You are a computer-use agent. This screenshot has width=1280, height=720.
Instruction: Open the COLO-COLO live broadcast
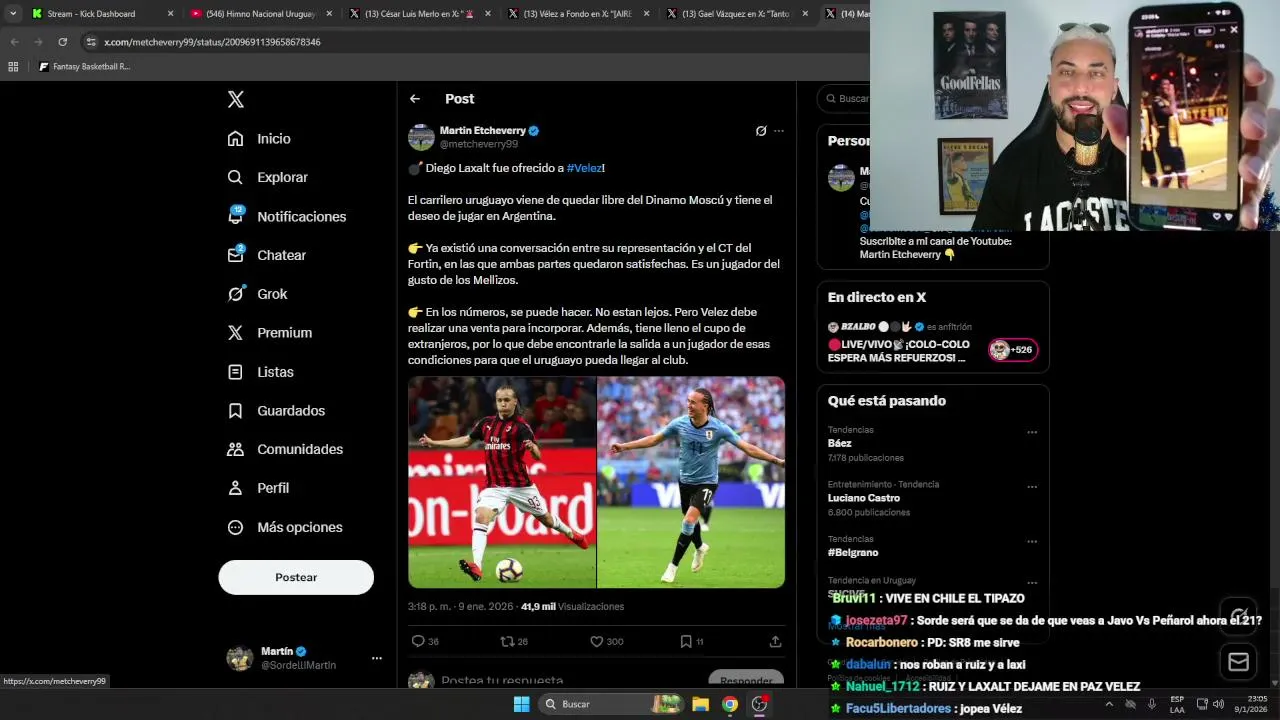(x=898, y=351)
